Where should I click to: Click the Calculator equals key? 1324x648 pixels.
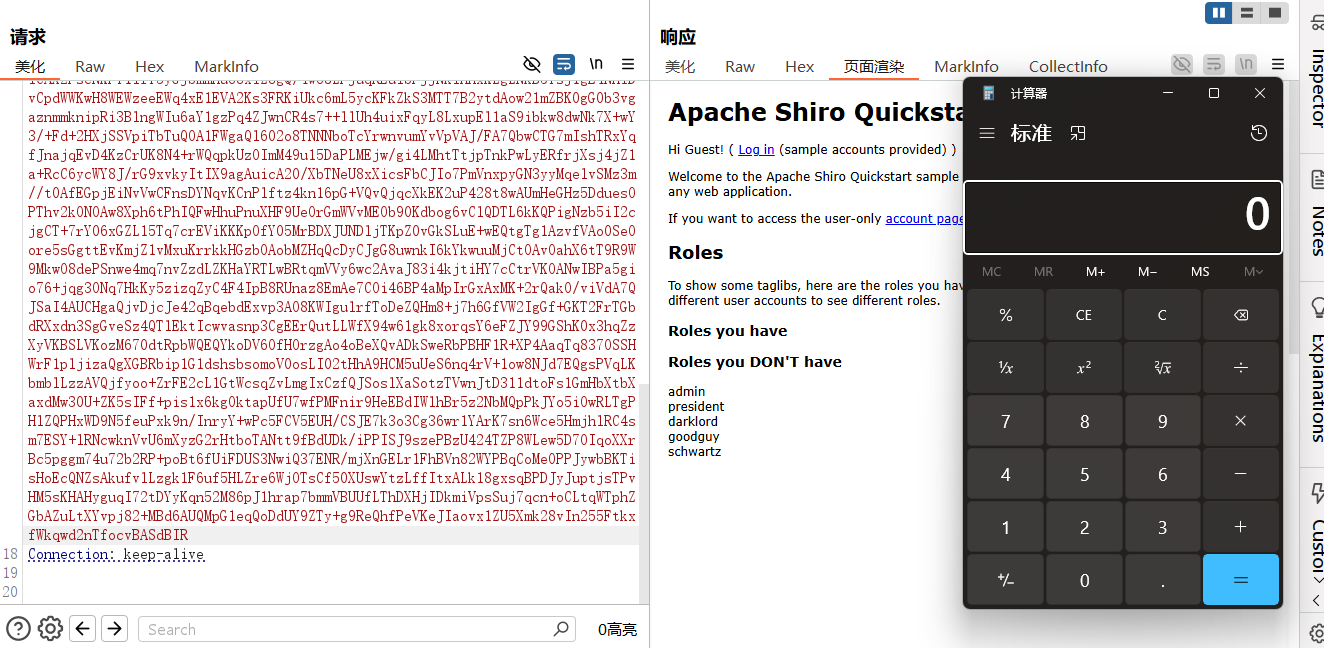tap(1240, 580)
